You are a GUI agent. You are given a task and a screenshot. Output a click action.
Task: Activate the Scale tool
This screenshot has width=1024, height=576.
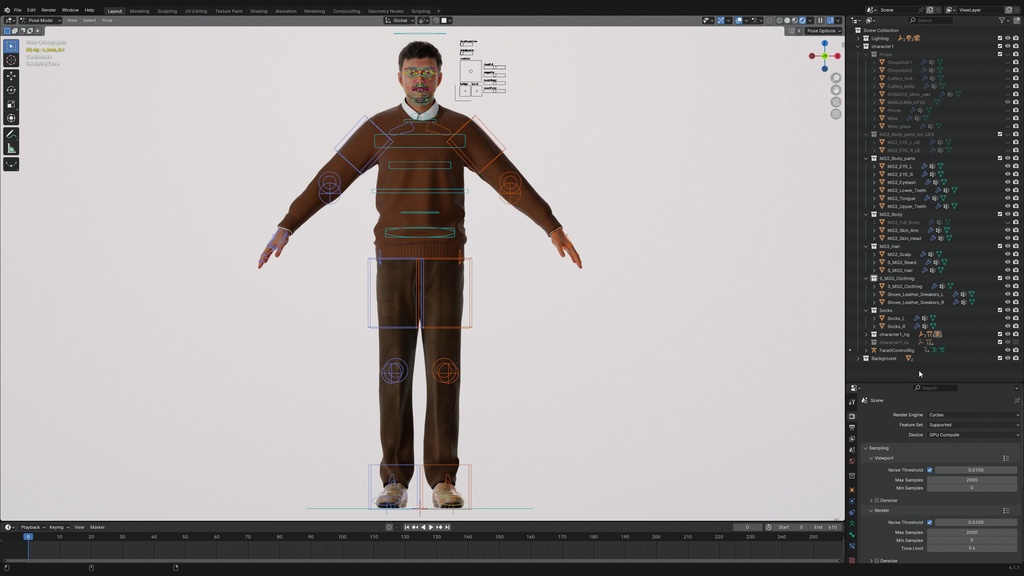coord(11,103)
